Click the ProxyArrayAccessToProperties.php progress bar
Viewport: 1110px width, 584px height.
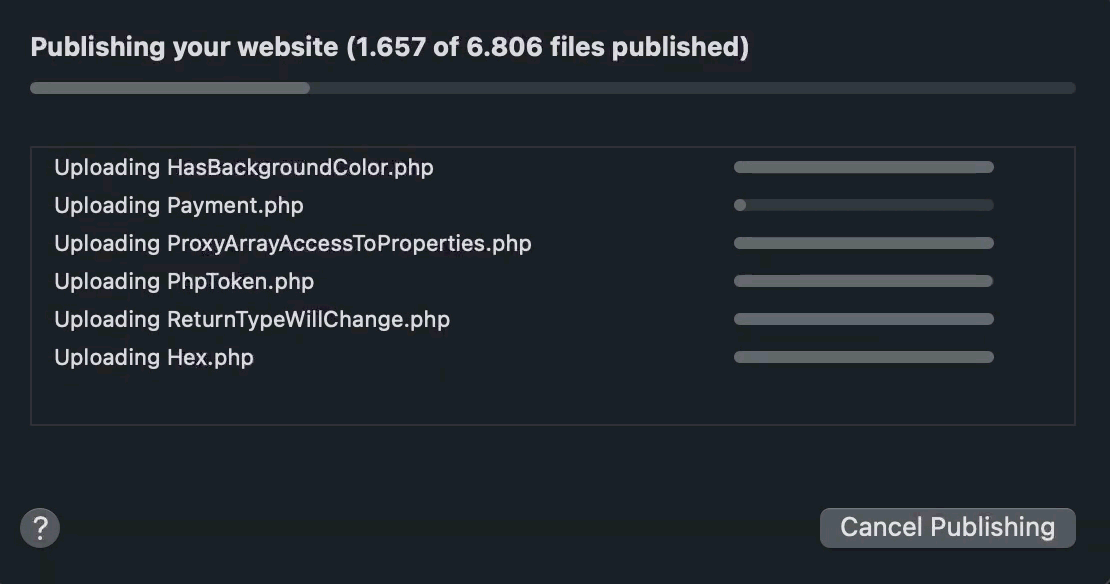tap(864, 243)
